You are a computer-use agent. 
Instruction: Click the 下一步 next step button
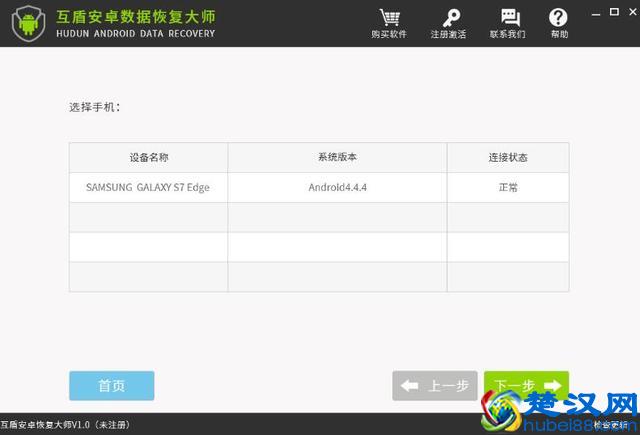[x=526, y=386]
